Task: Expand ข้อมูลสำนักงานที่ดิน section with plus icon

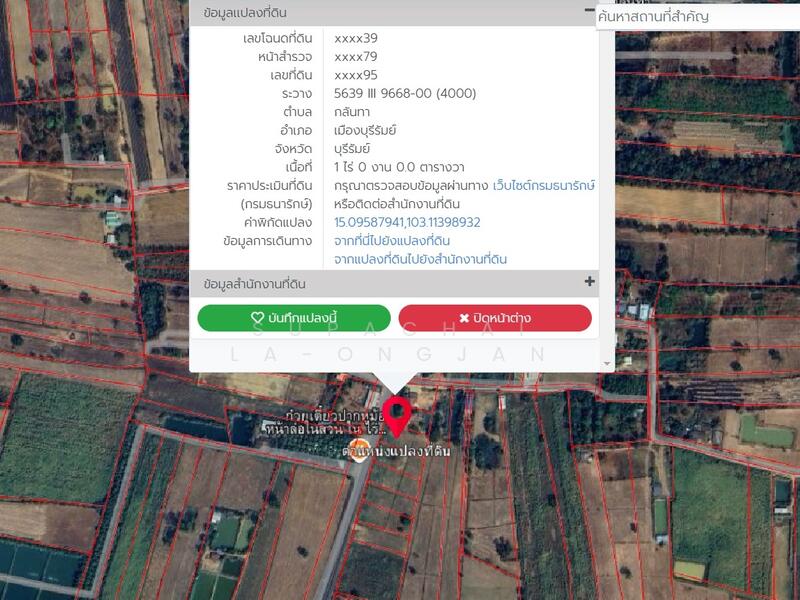Action: point(589,282)
